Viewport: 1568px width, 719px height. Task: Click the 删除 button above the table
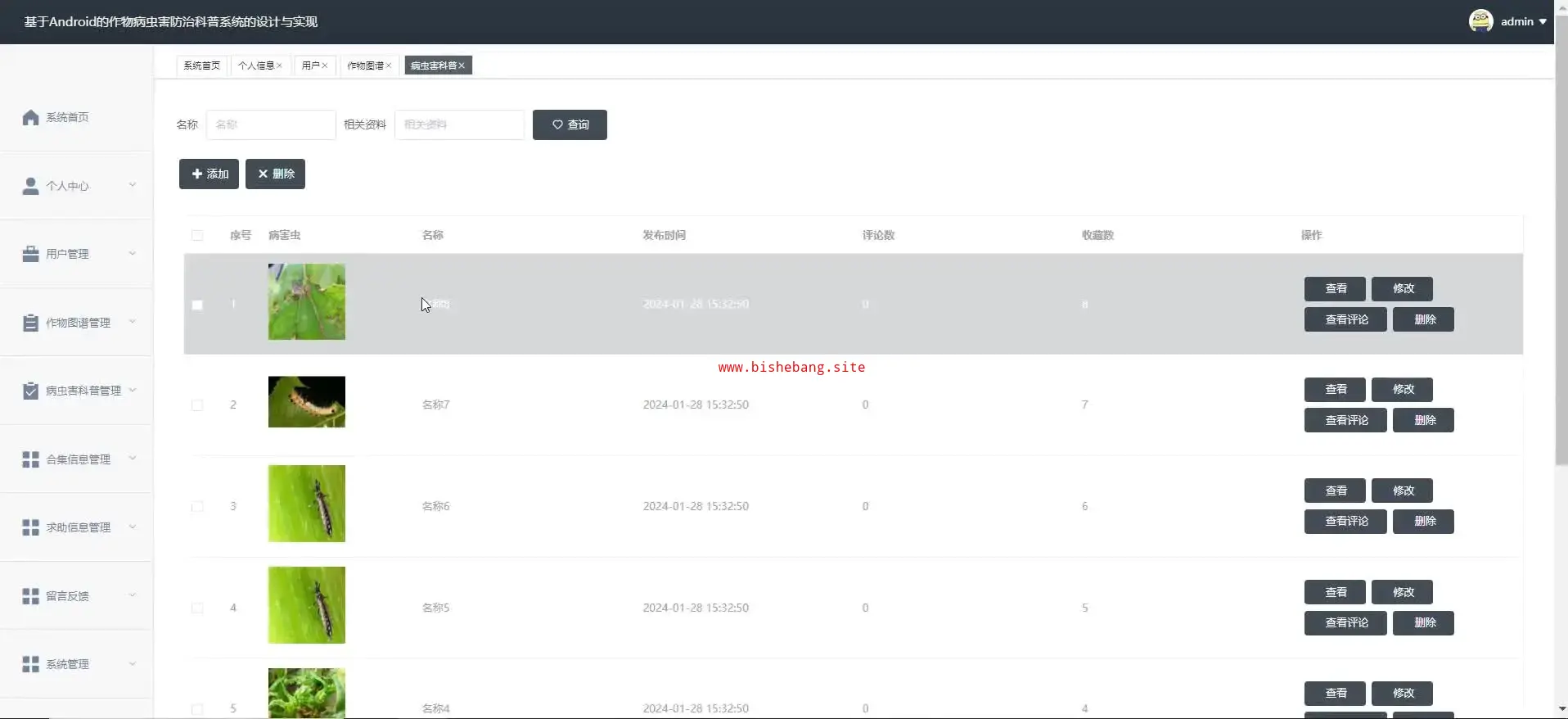tap(275, 174)
